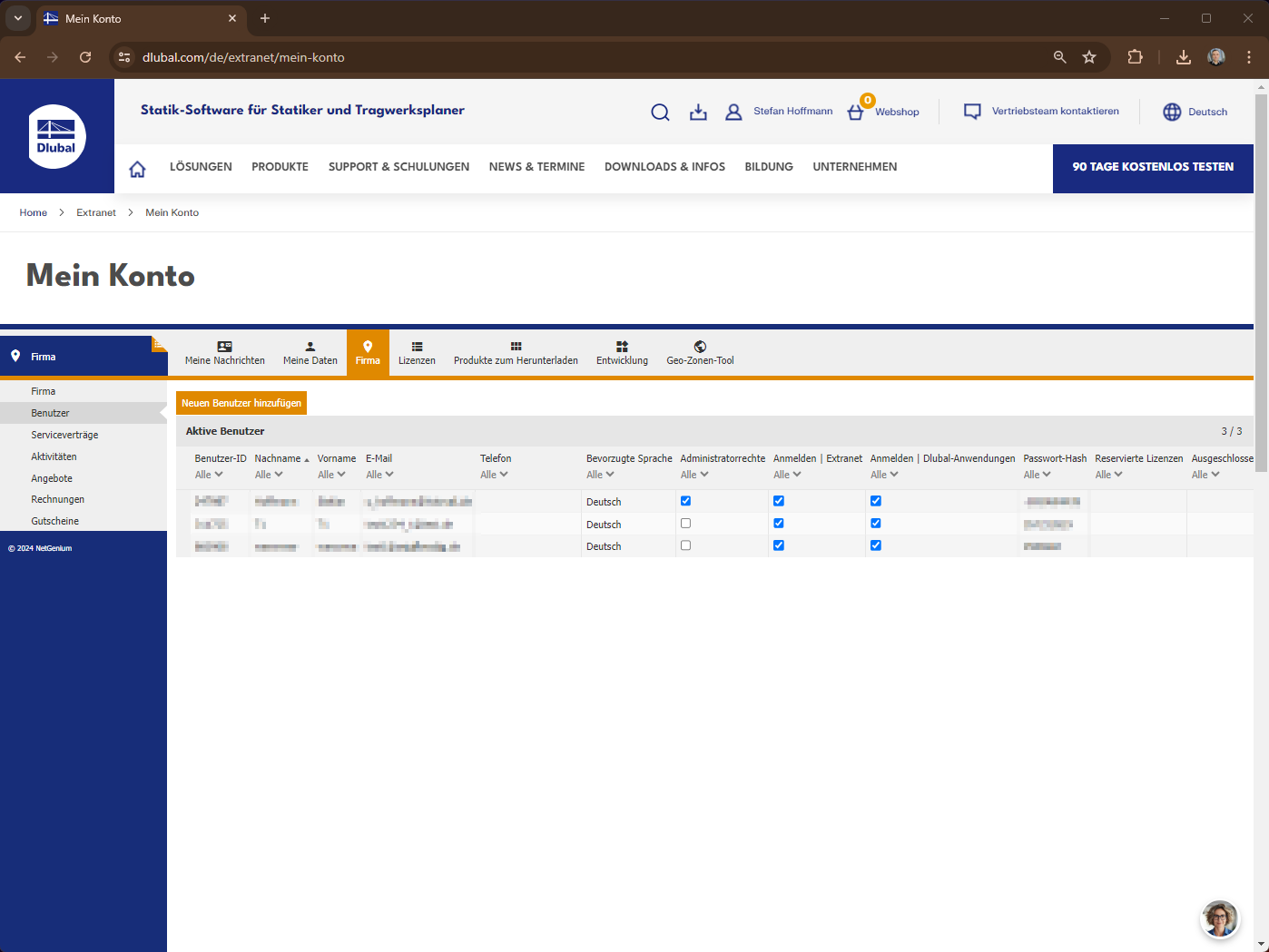Open the Vorname Alle filter dropdown
1269x952 pixels.
pyautogui.click(x=331, y=475)
